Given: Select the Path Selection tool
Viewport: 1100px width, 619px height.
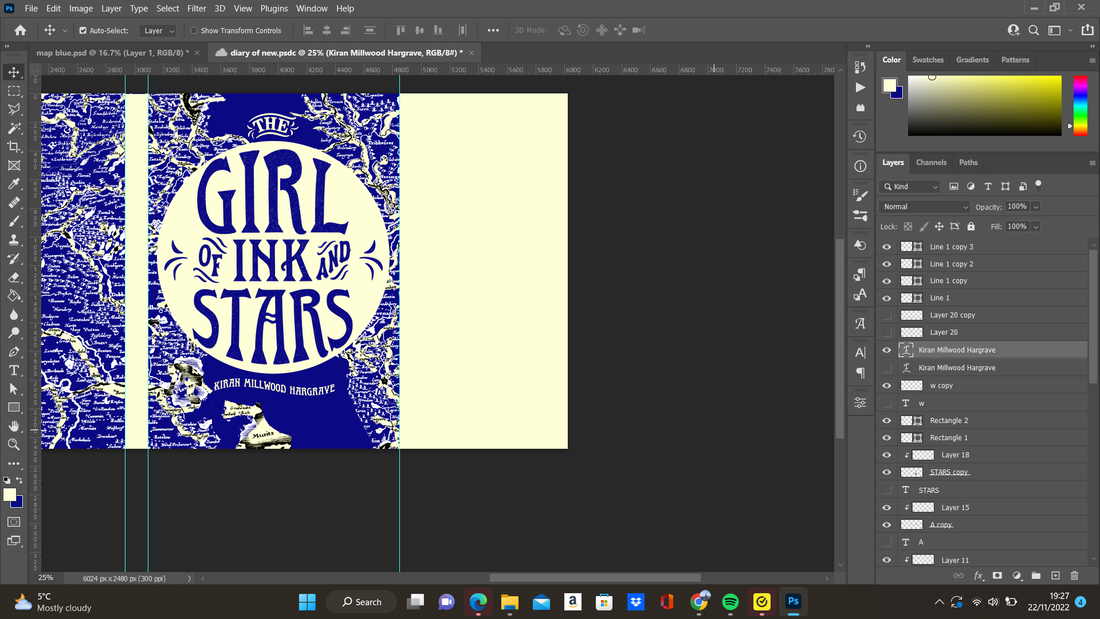Looking at the screenshot, I should [13, 389].
